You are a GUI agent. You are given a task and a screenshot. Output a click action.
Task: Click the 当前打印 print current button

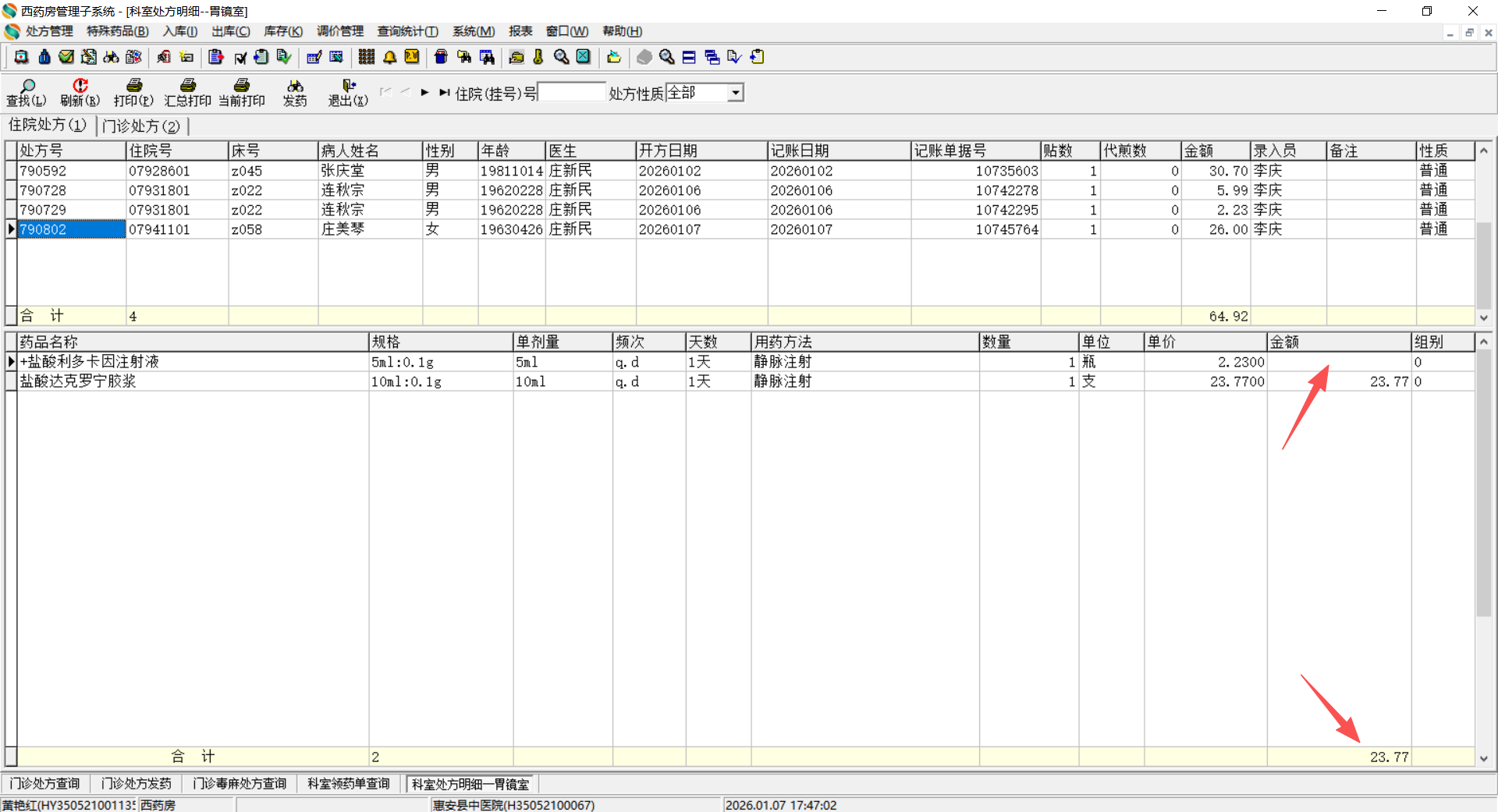242,92
